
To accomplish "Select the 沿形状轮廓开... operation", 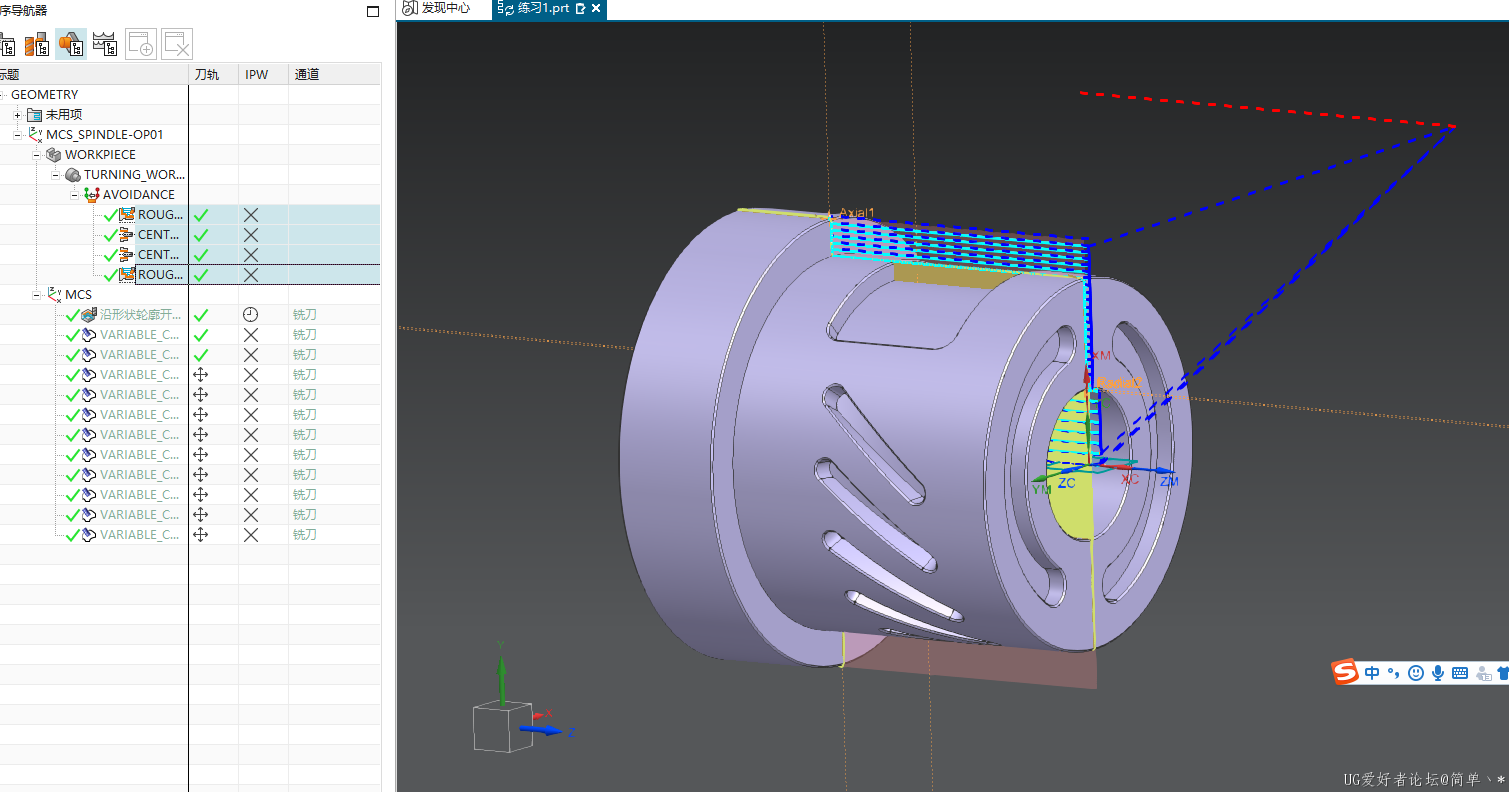I will (x=142, y=315).
